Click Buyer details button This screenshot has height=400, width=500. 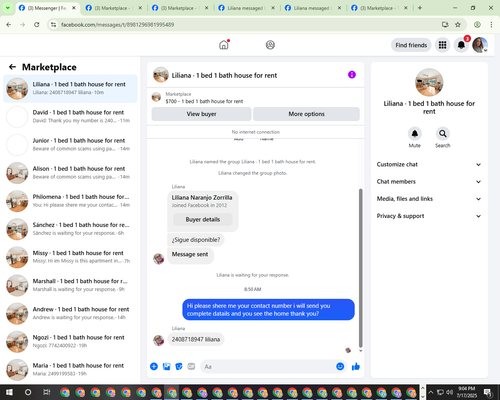(x=203, y=219)
